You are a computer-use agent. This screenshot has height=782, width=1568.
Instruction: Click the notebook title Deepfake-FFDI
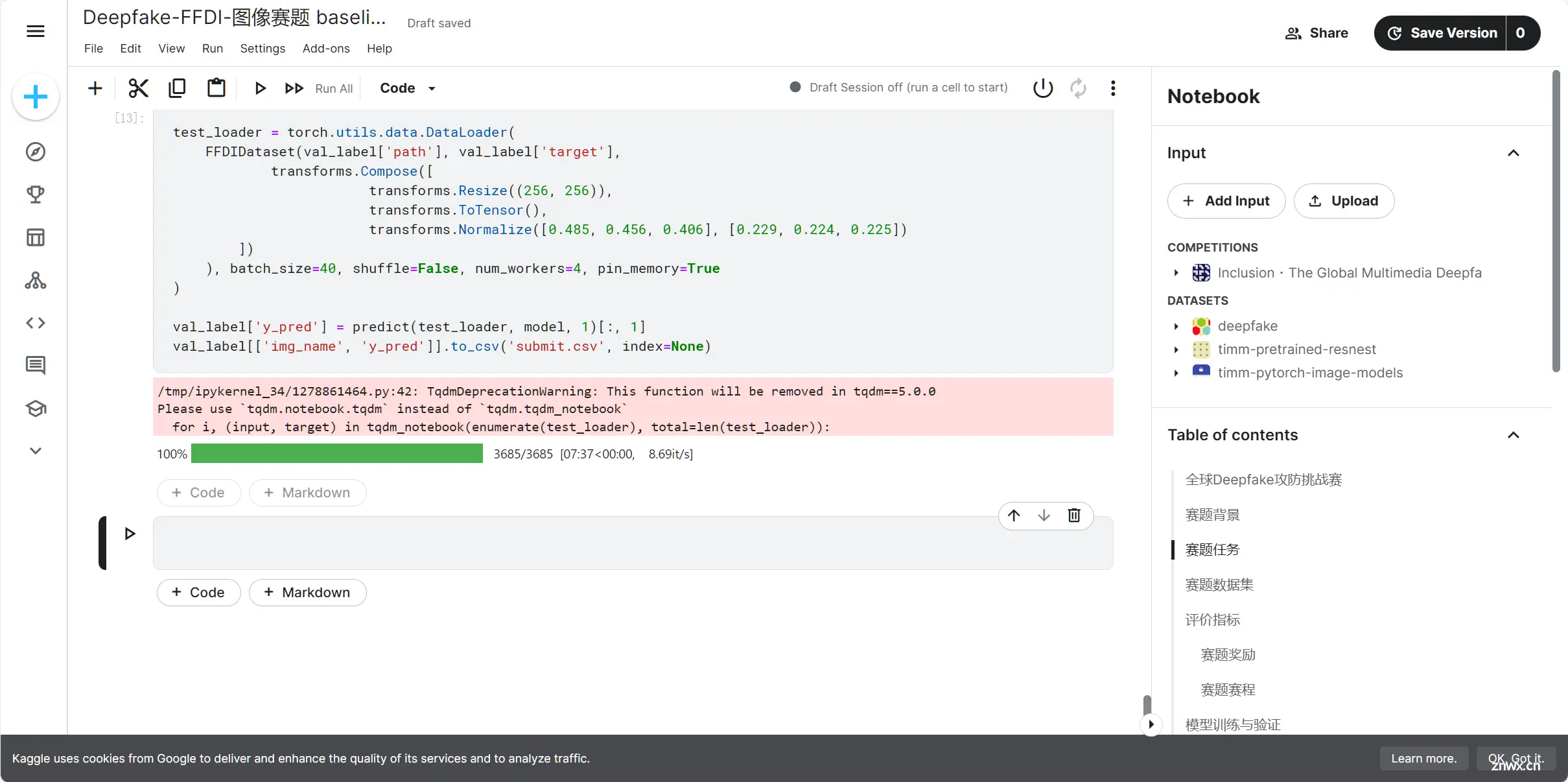click(235, 18)
